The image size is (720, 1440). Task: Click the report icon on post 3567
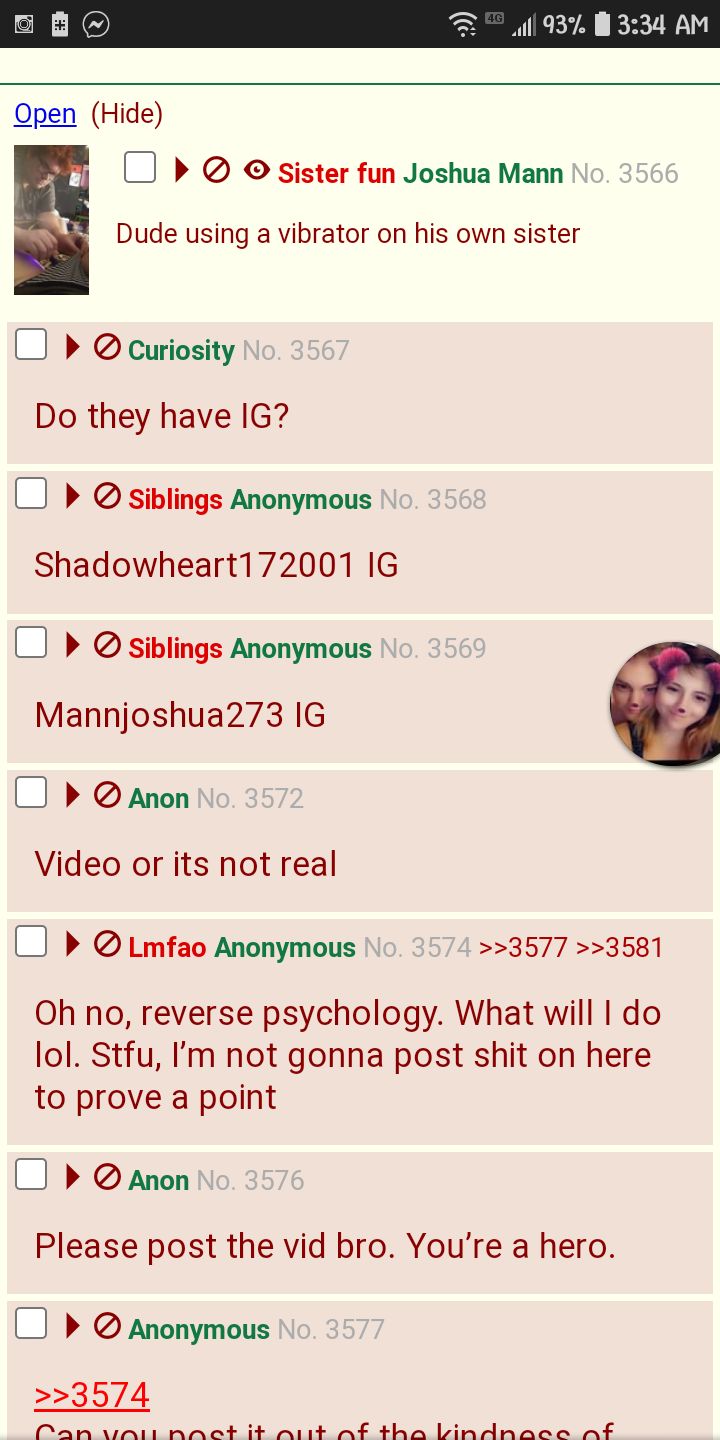(x=107, y=348)
